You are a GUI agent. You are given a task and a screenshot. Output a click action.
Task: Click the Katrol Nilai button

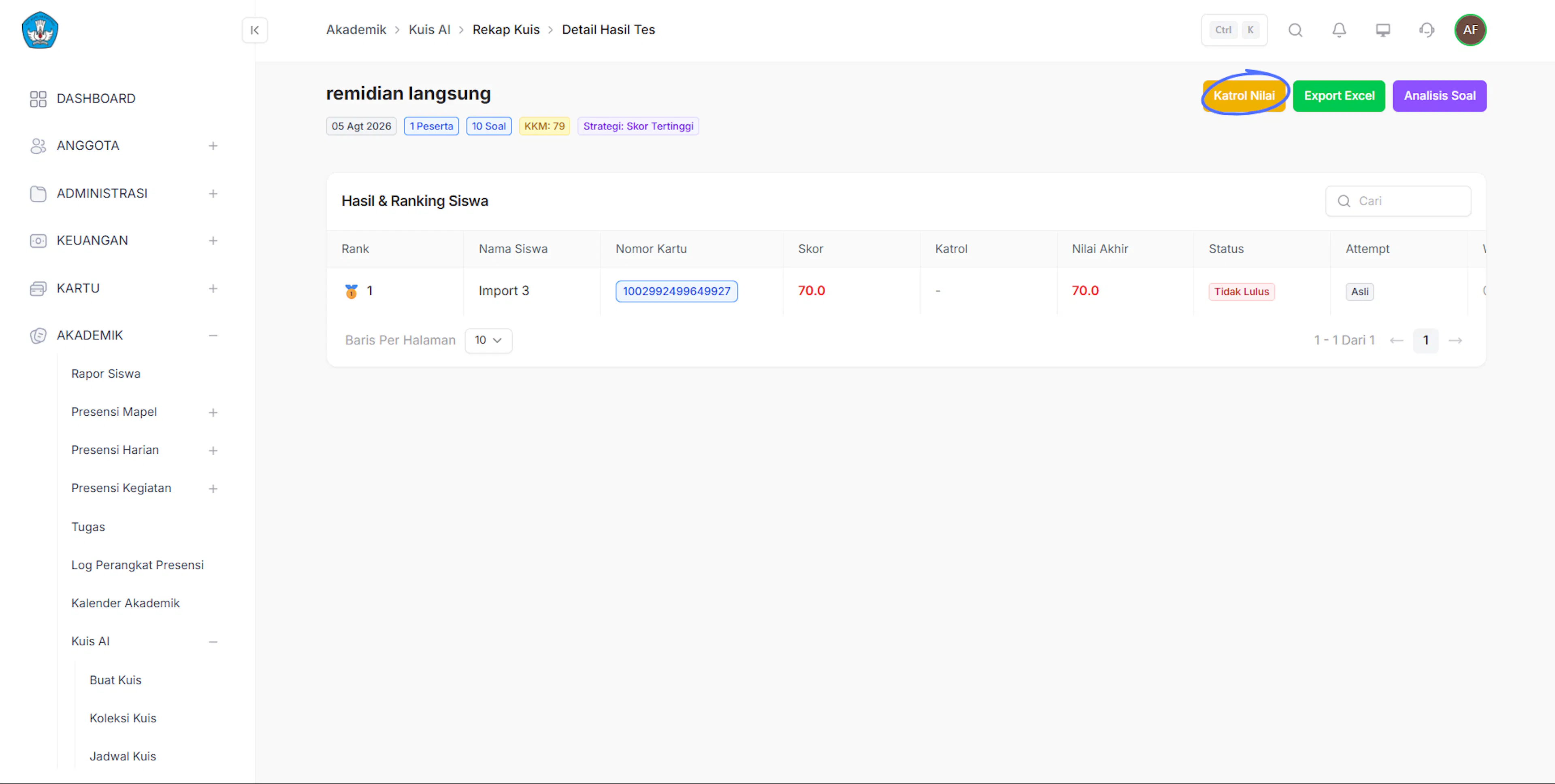point(1244,96)
